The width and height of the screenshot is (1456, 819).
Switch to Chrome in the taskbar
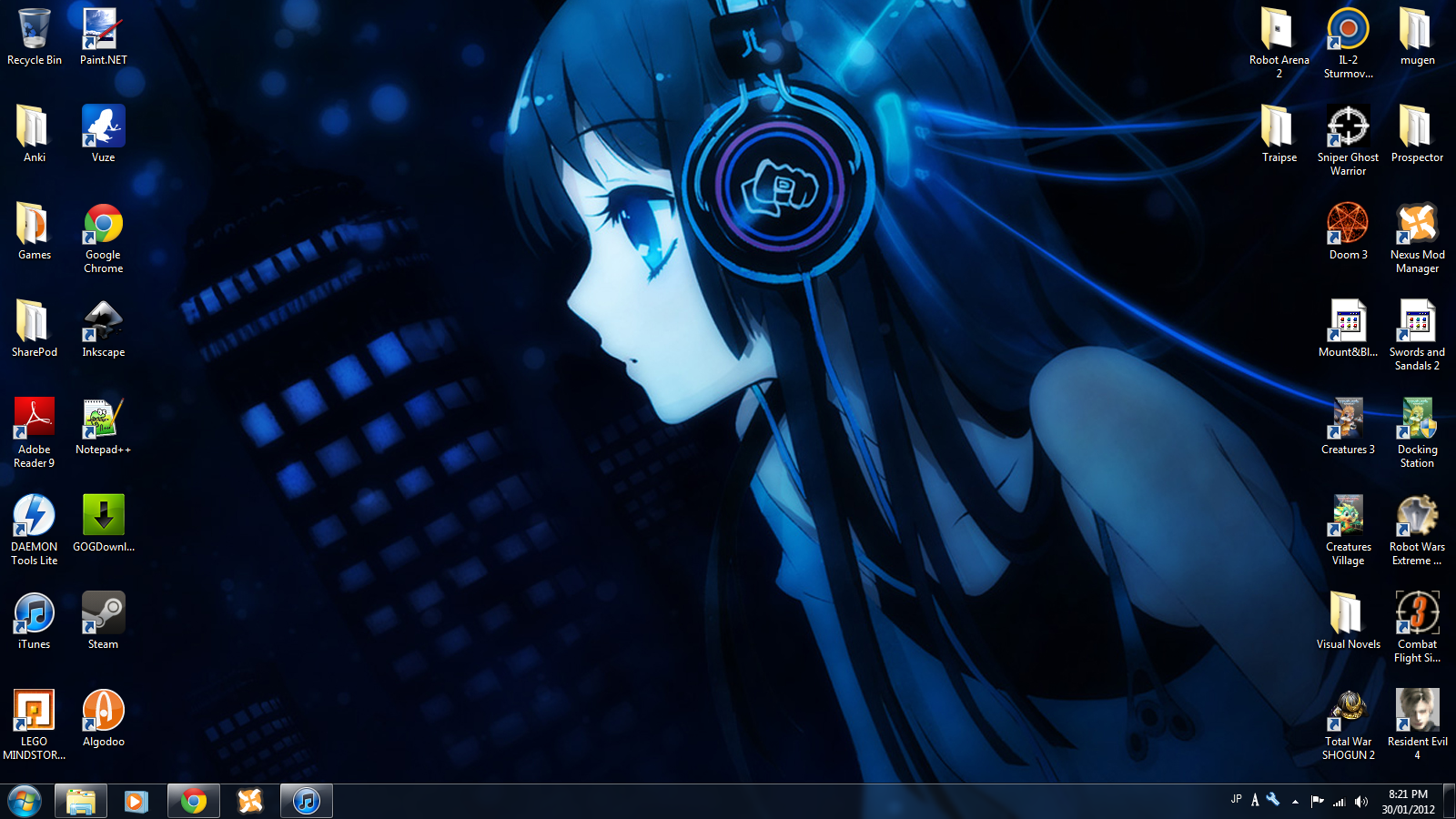[x=193, y=801]
